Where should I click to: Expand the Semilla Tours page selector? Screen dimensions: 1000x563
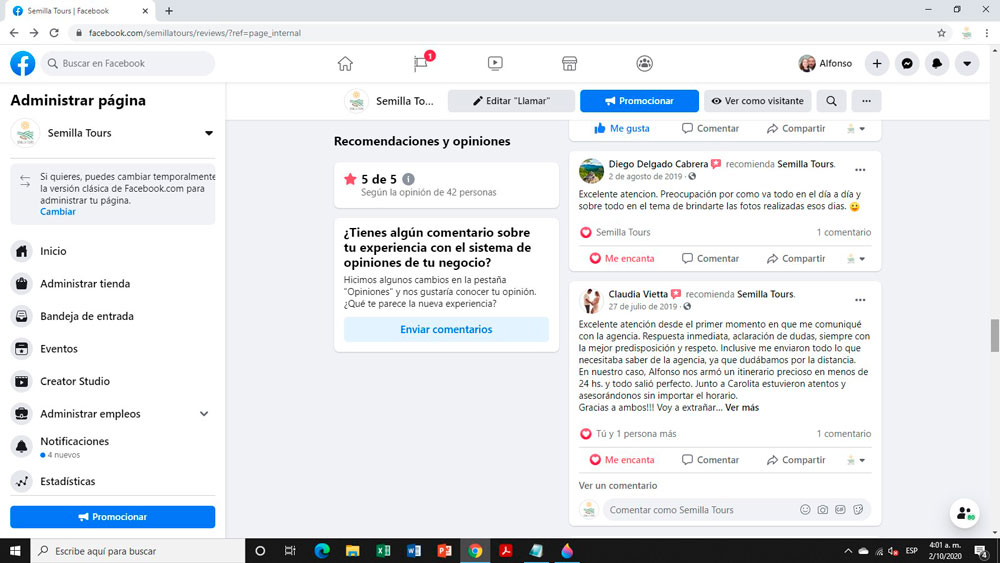coord(209,133)
